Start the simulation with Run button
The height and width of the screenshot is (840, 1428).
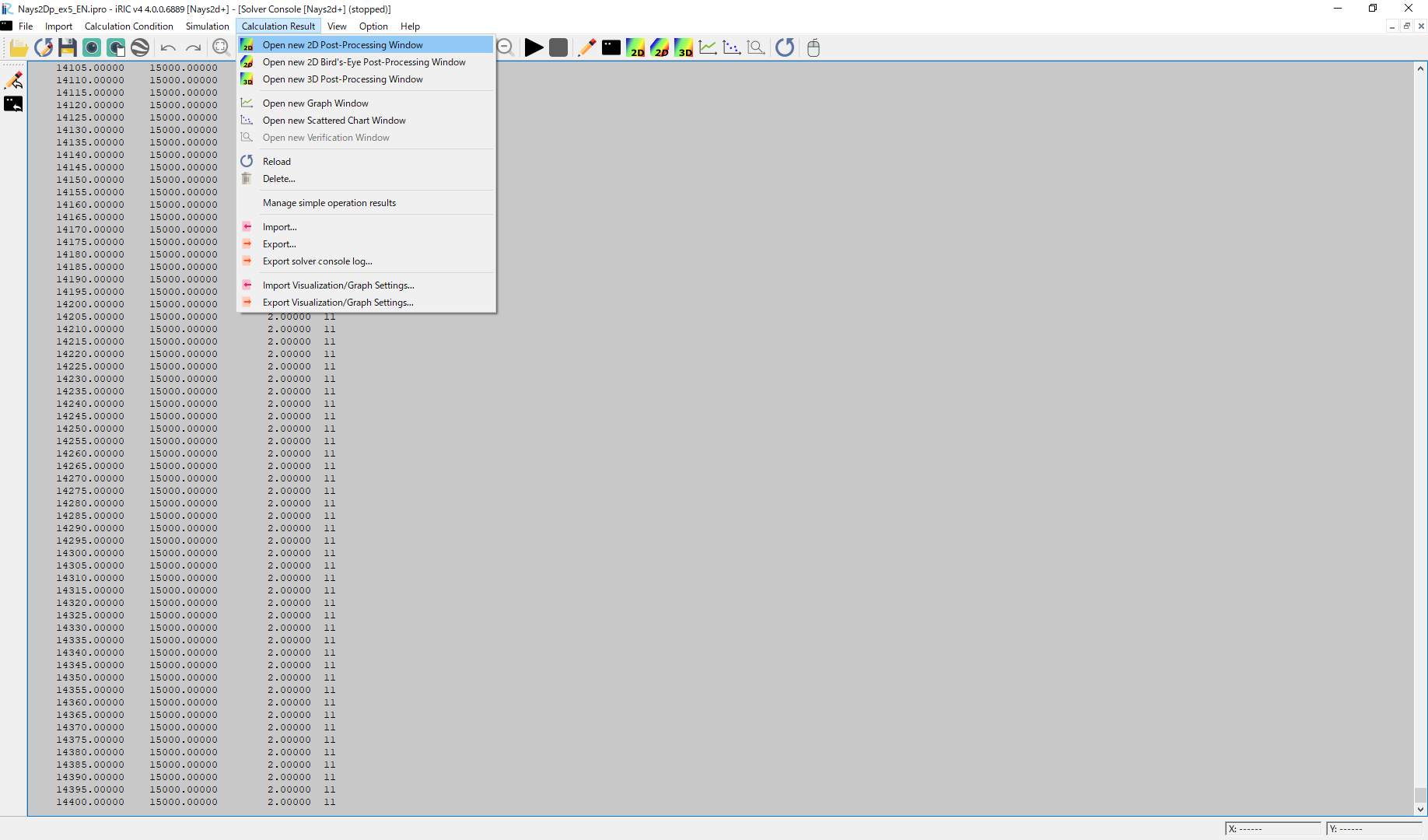tap(534, 47)
